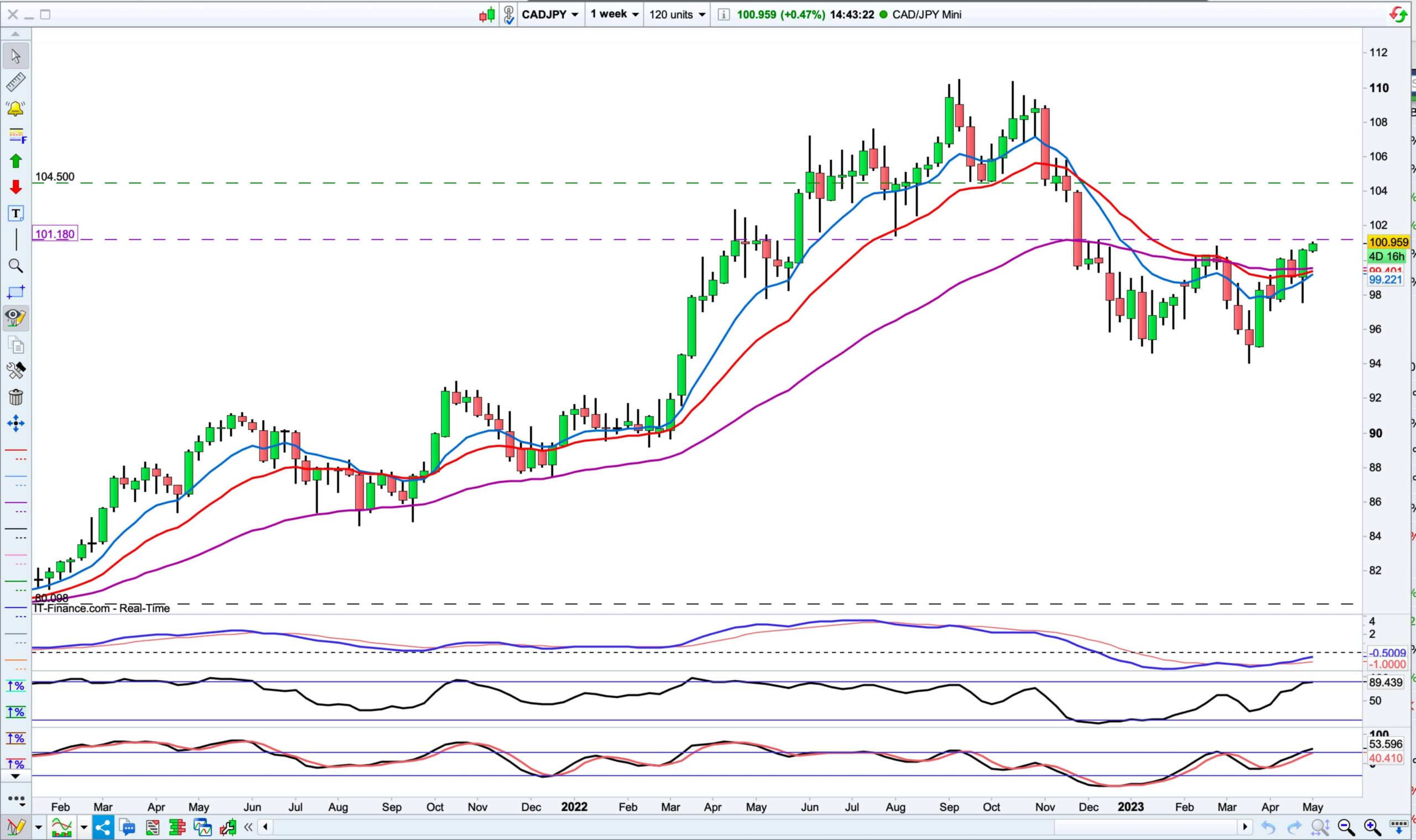
Task: Toggle the first percent scale button
Action: click(15, 687)
